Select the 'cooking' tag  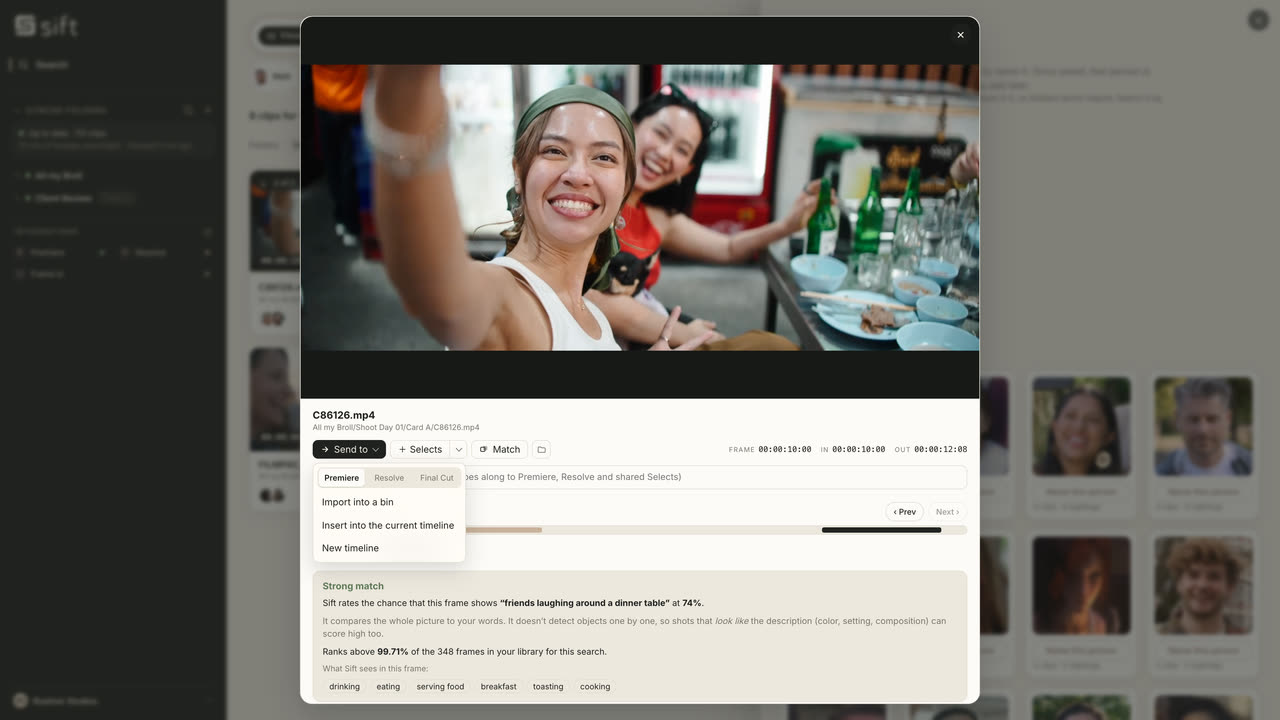click(595, 687)
